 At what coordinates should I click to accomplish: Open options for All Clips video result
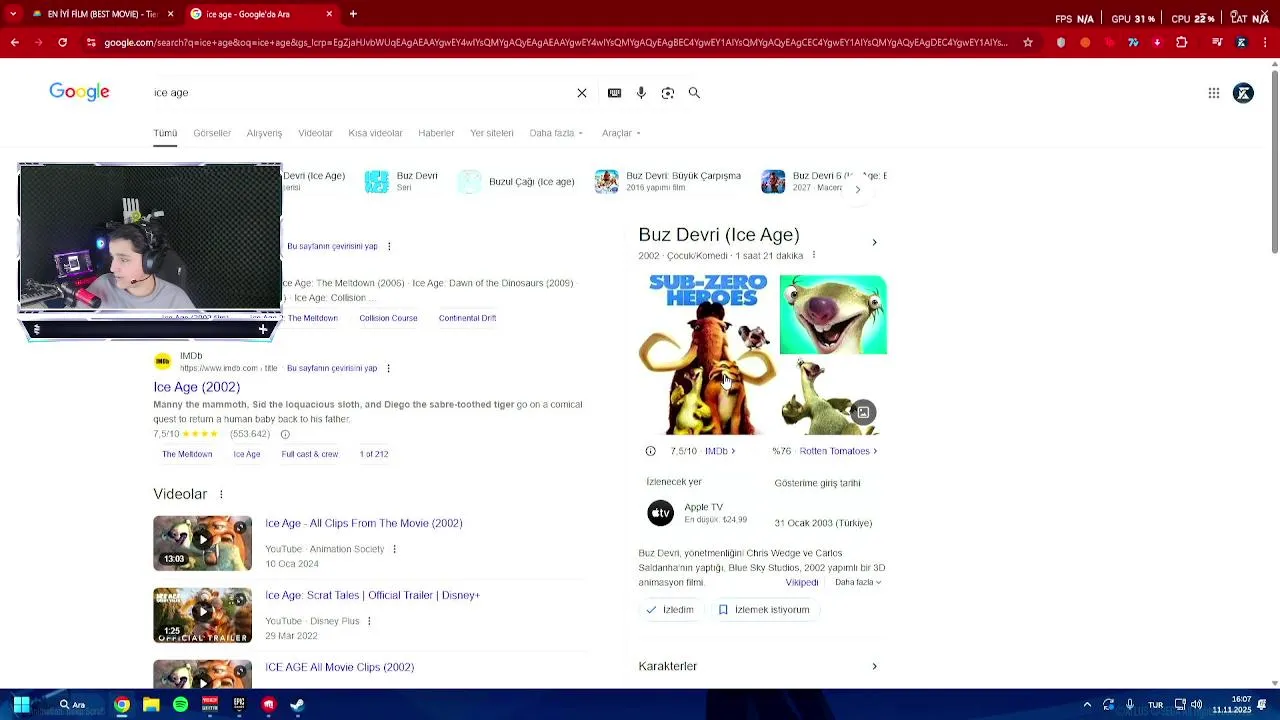click(394, 549)
